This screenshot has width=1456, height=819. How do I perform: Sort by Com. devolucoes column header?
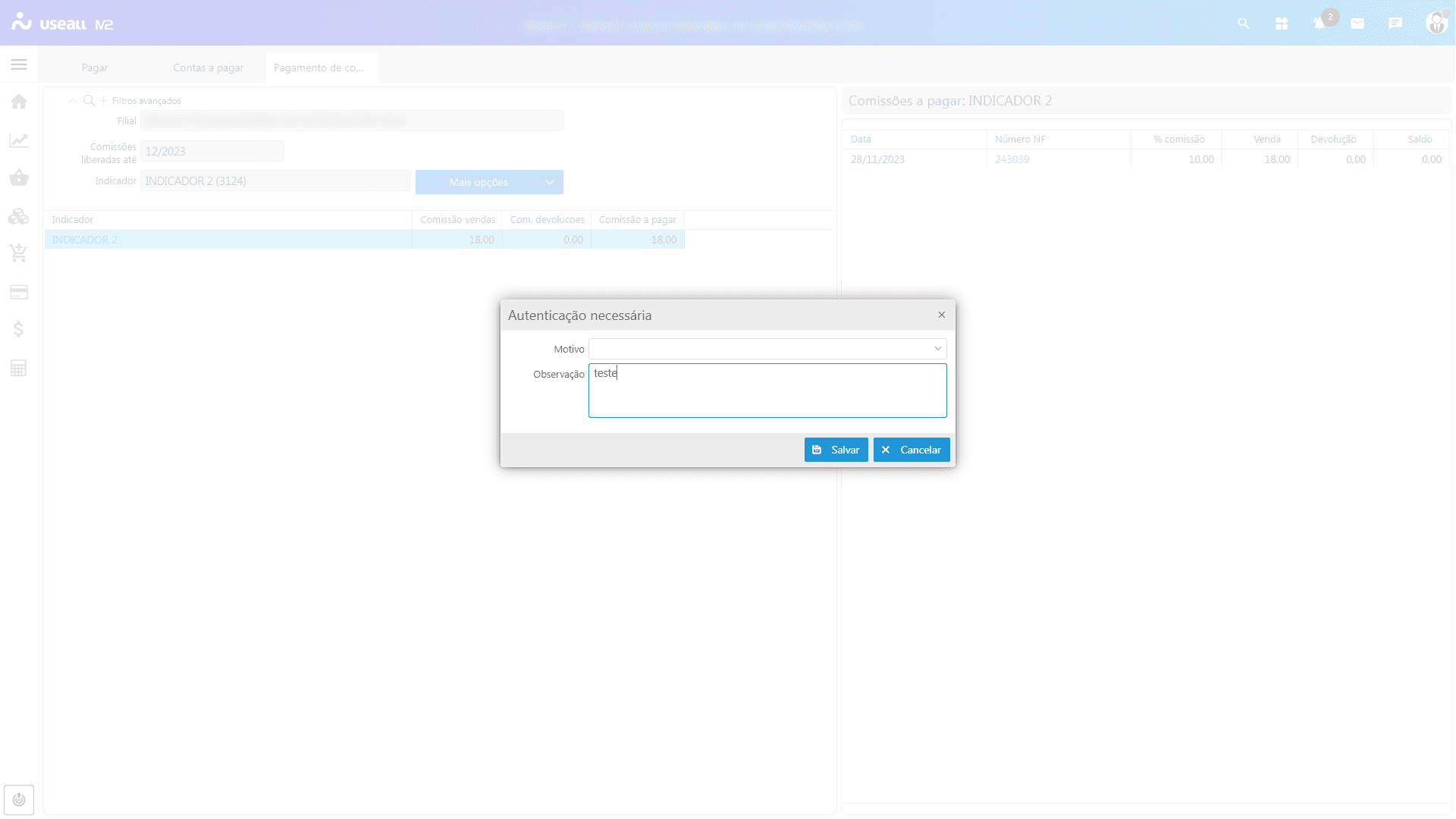pos(547,219)
